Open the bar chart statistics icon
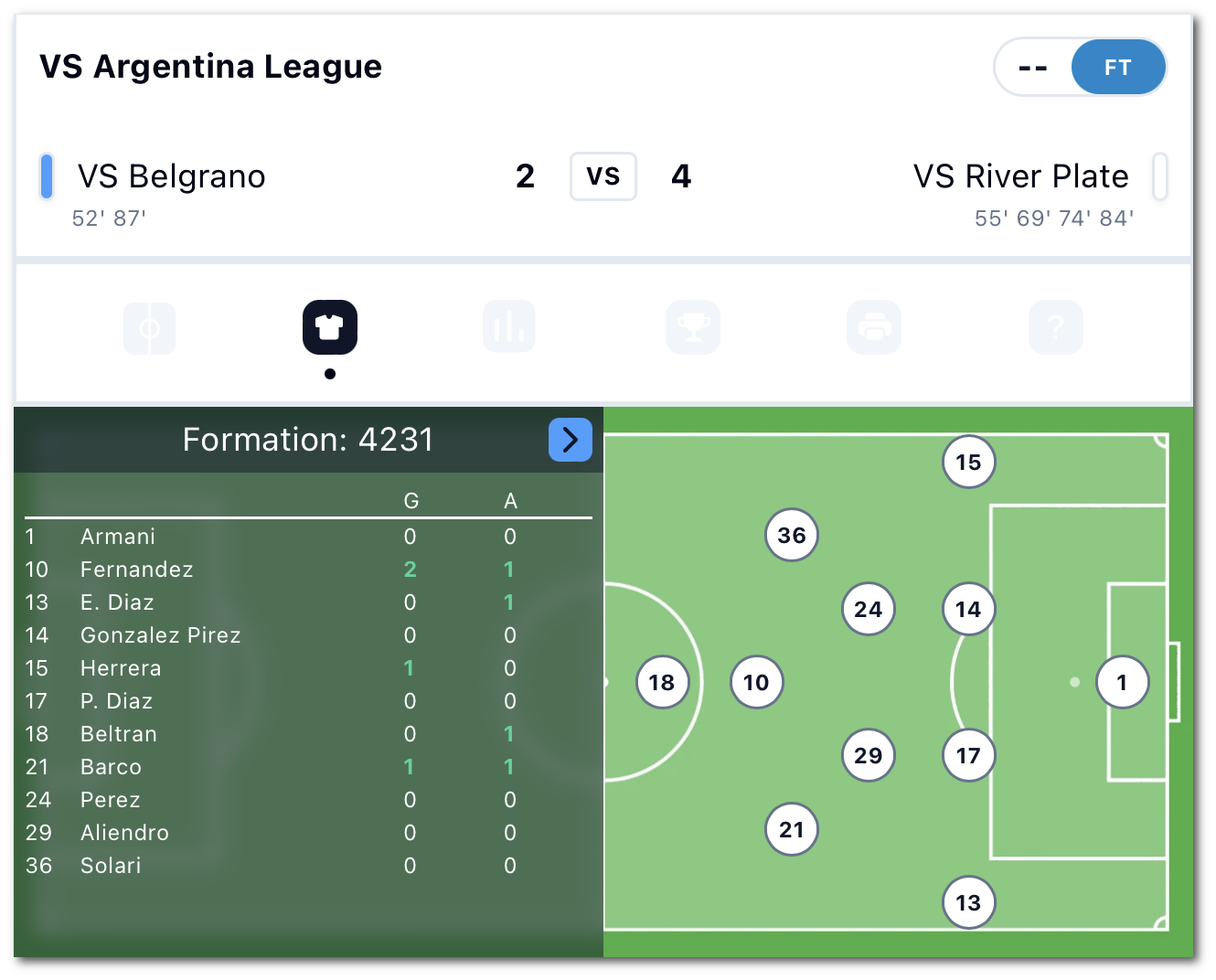The width and height of the screenshot is (1216, 980). [x=509, y=326]
